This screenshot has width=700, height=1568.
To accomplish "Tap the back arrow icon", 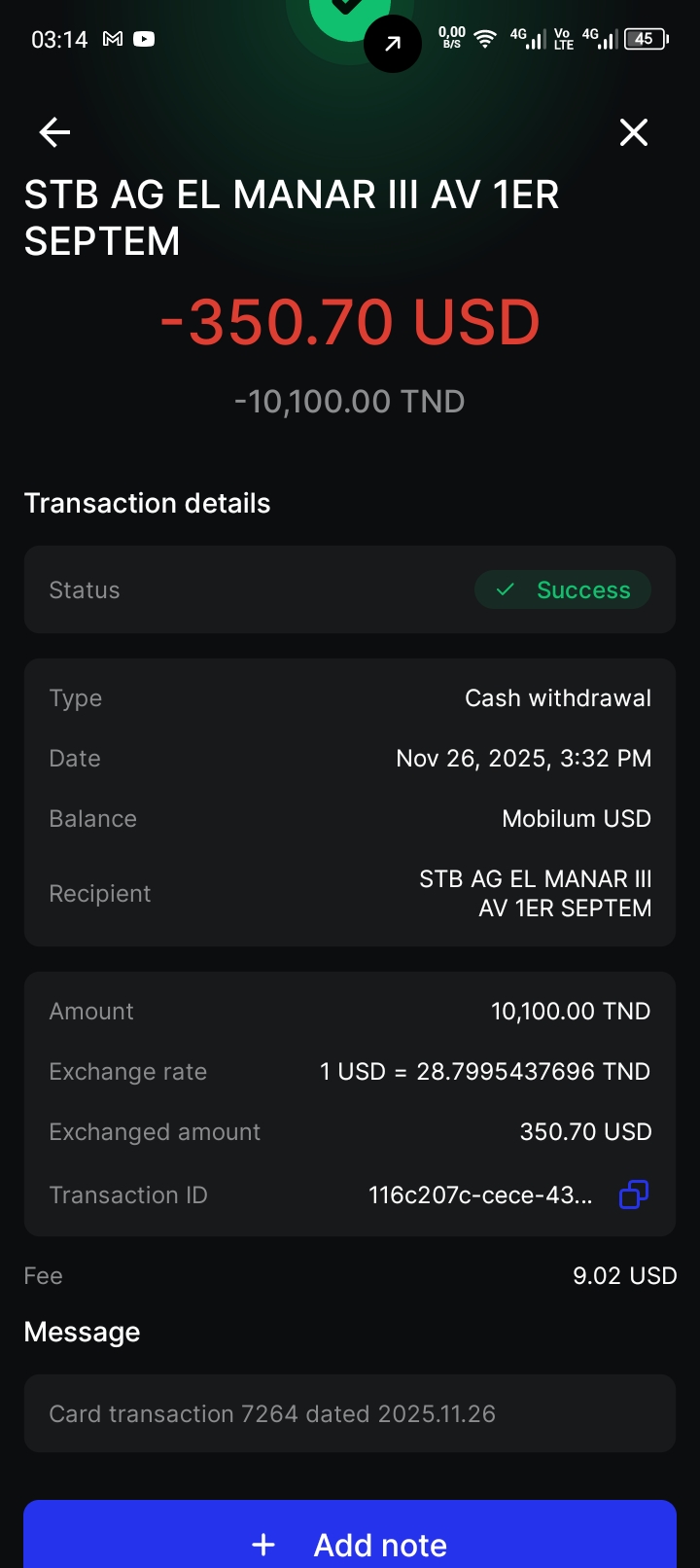I will (54, 132).
